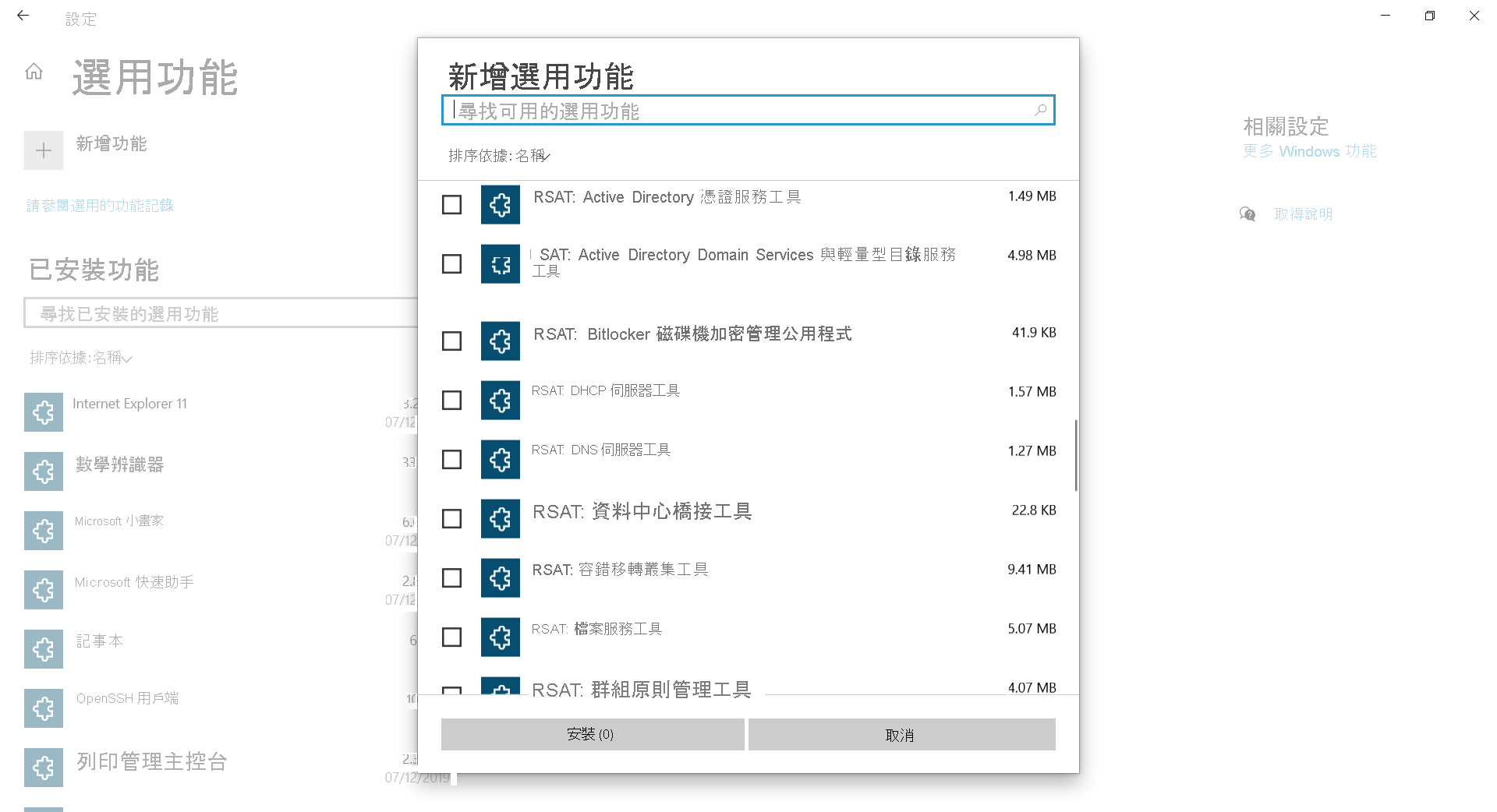Focus 尋找已安裝的選用功能 search field
The height and width of the screenshot is (812, 1497).
click(222, 314)
